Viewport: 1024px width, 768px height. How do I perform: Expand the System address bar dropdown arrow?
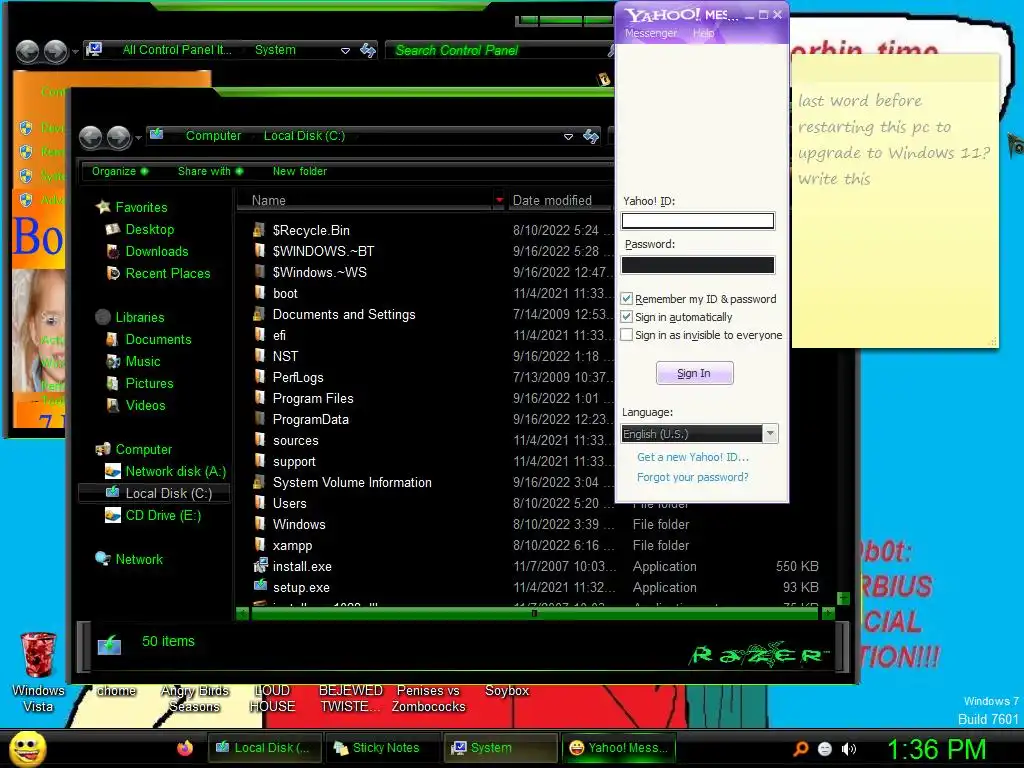coord(345,51)
